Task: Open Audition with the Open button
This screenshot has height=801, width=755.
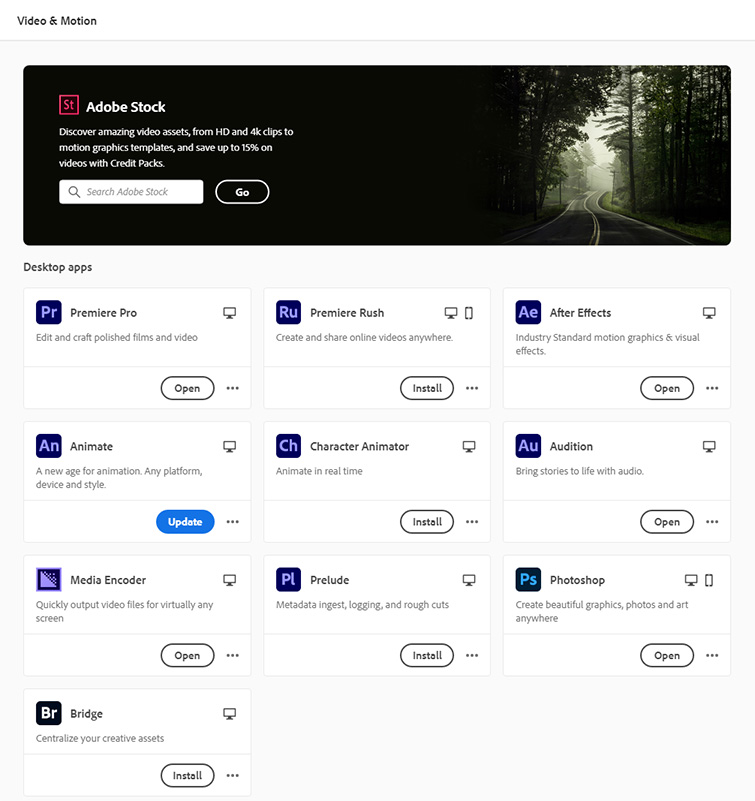Action: coord(667,522)
